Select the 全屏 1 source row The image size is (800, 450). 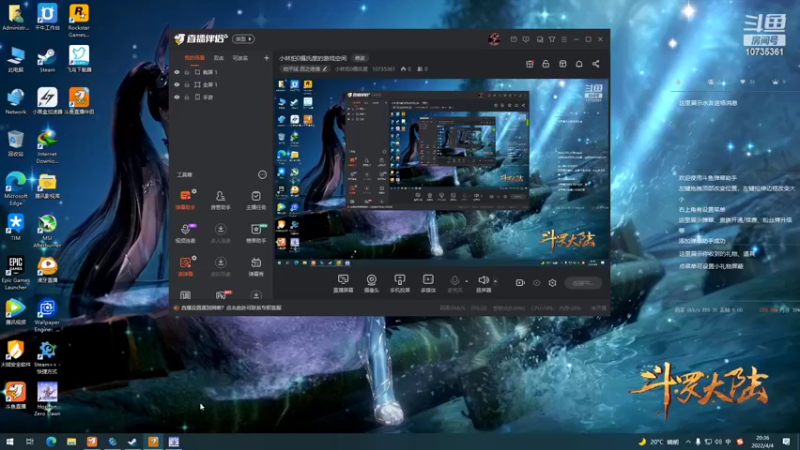[x=221, y=85]
